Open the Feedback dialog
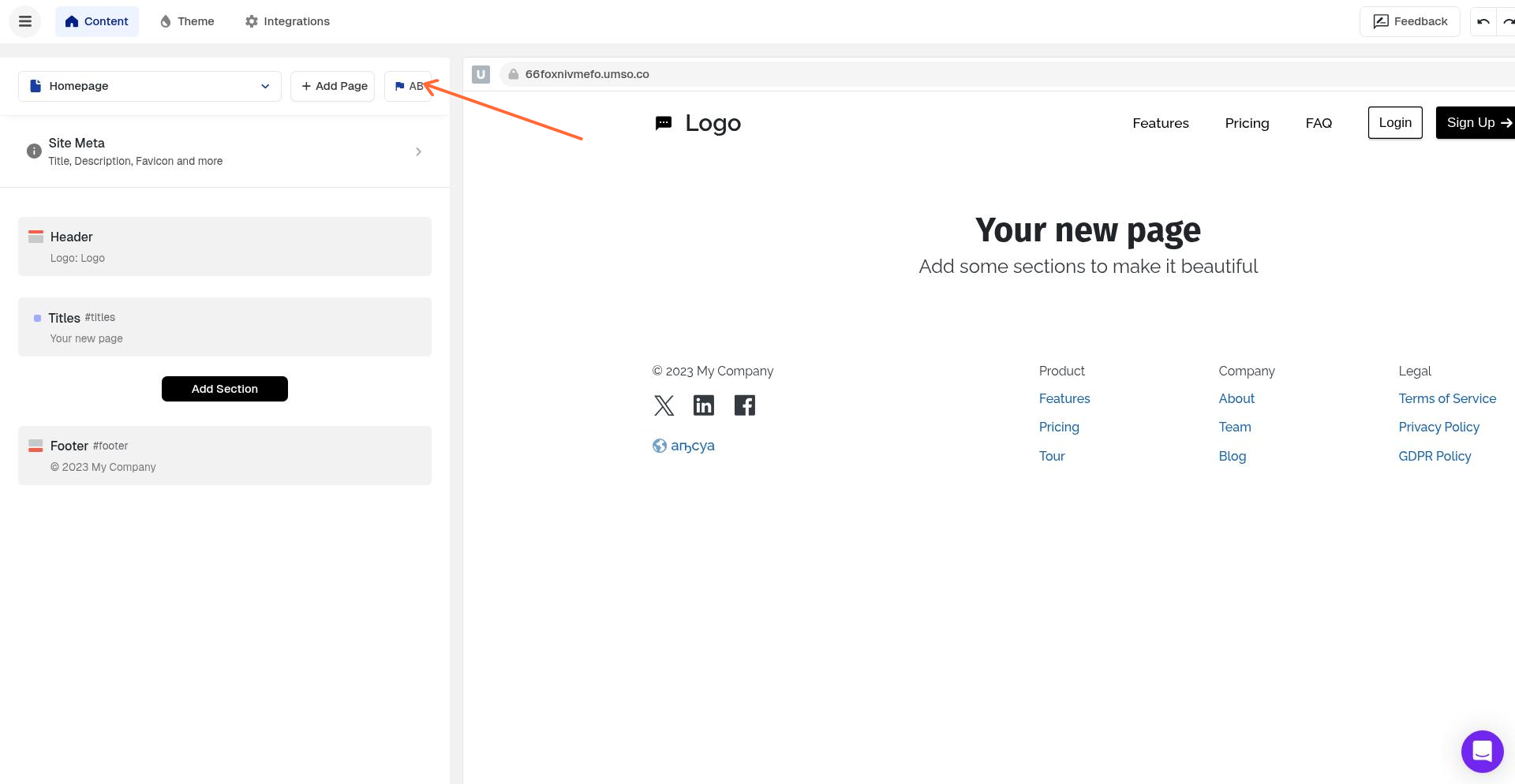 pos(1410,21)
